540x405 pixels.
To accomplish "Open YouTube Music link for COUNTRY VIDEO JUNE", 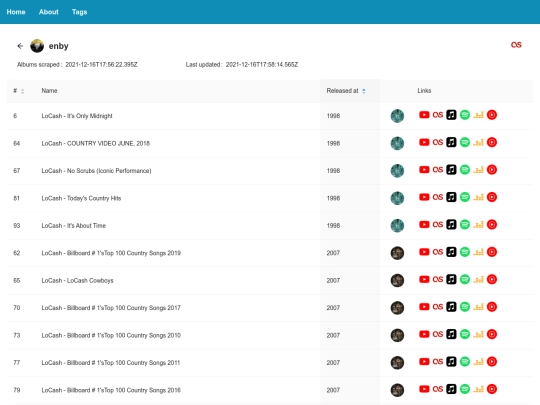I will [492, 142].
